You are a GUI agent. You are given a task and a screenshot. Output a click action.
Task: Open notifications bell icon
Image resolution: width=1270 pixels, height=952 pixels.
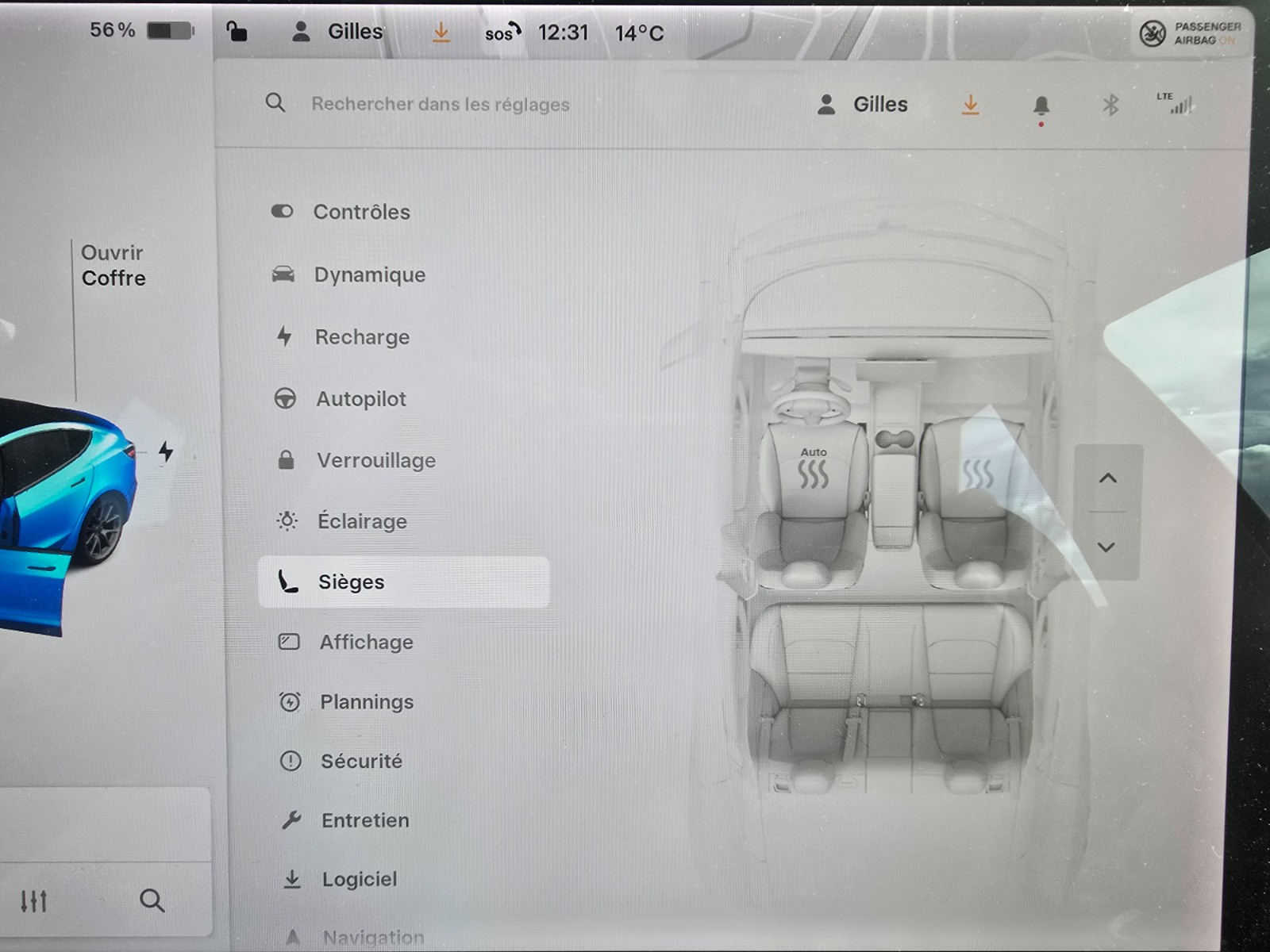[x=1041, y=106]
